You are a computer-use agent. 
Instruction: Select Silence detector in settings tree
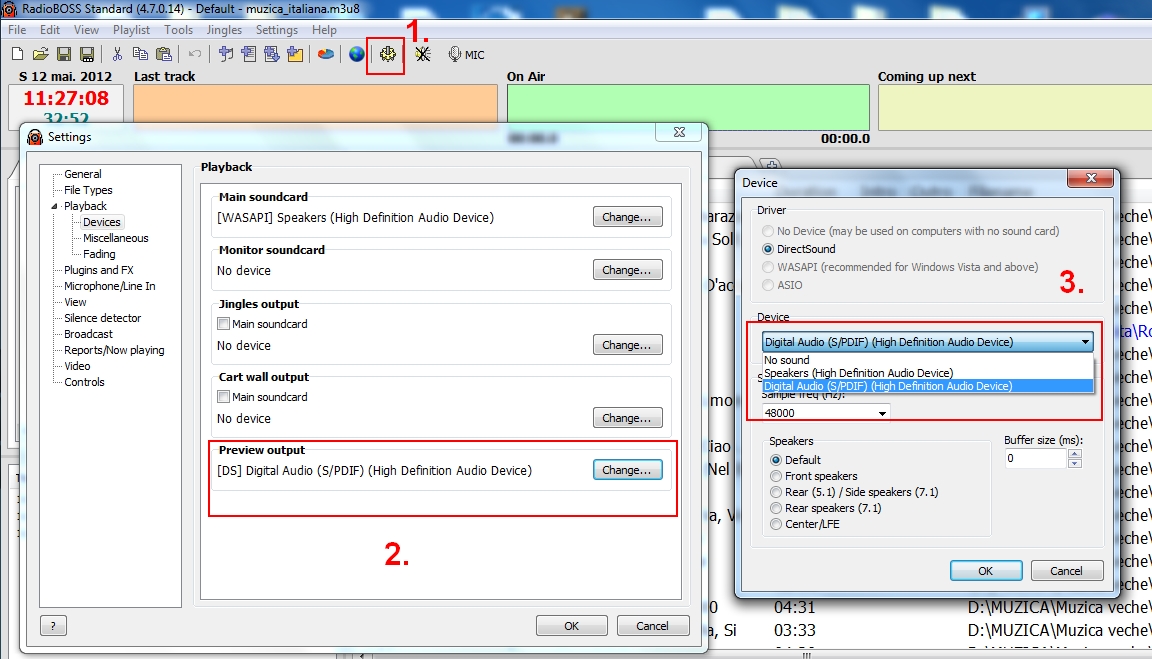(102, 318)
